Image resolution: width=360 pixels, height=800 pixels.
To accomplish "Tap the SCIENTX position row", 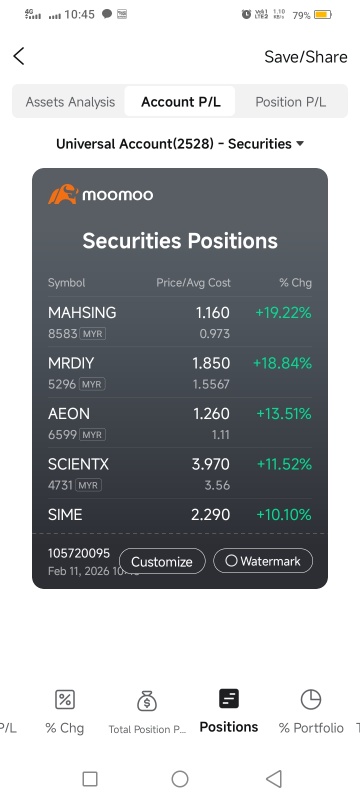I will (x=179, y=473).
